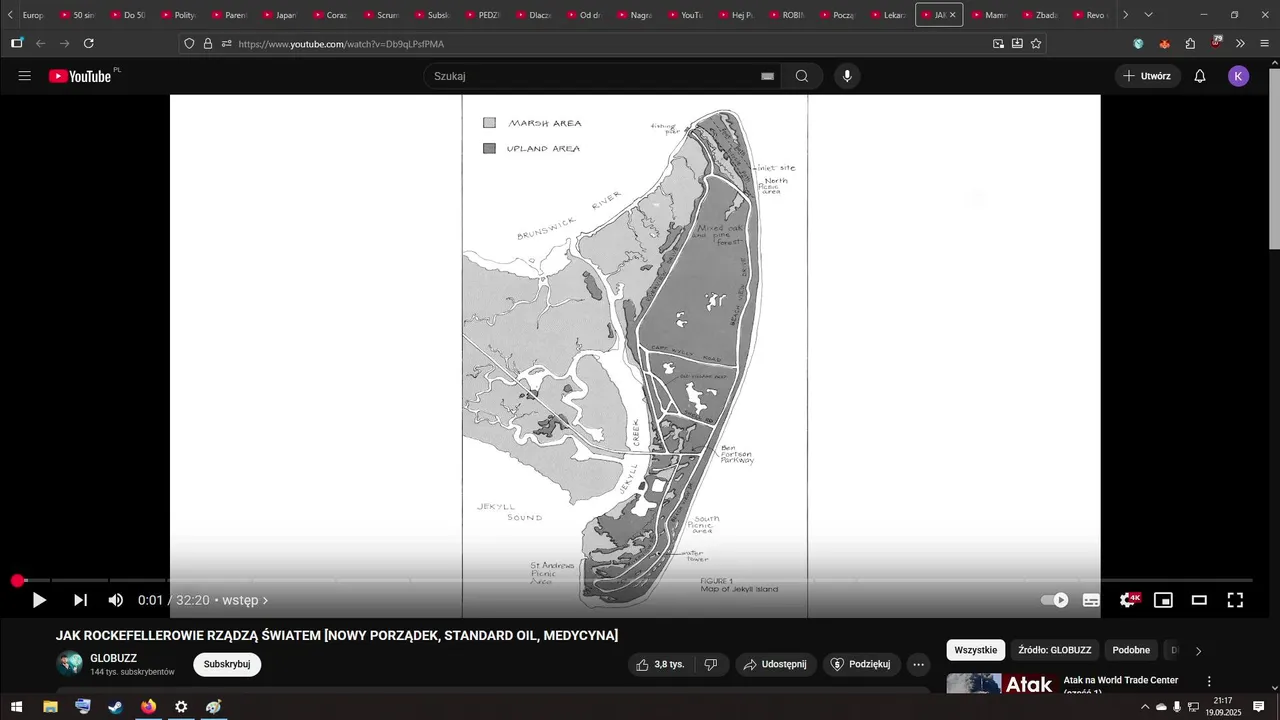The width and height of the screenshot is (1280, 720).
Task: Open YouTube notifications bell
Action: coord(1200,76)
